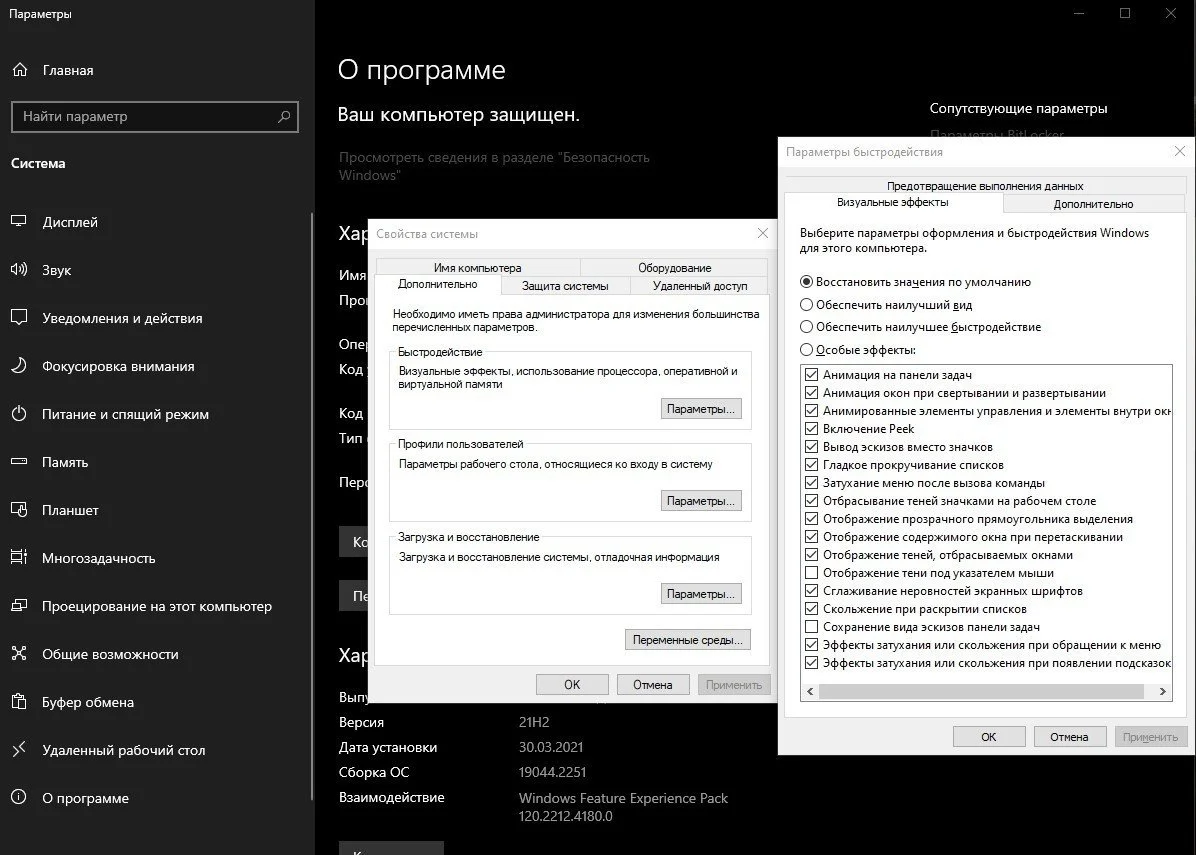Click the Home icon beside Главная
This screenshot has height=855, width=1196.
20,69
